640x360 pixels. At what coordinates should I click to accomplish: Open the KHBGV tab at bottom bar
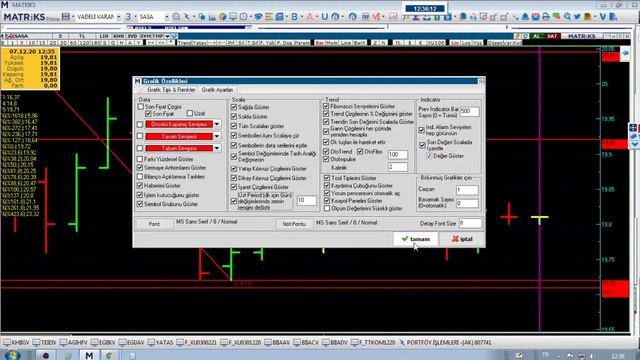click(x=17, y=342)
